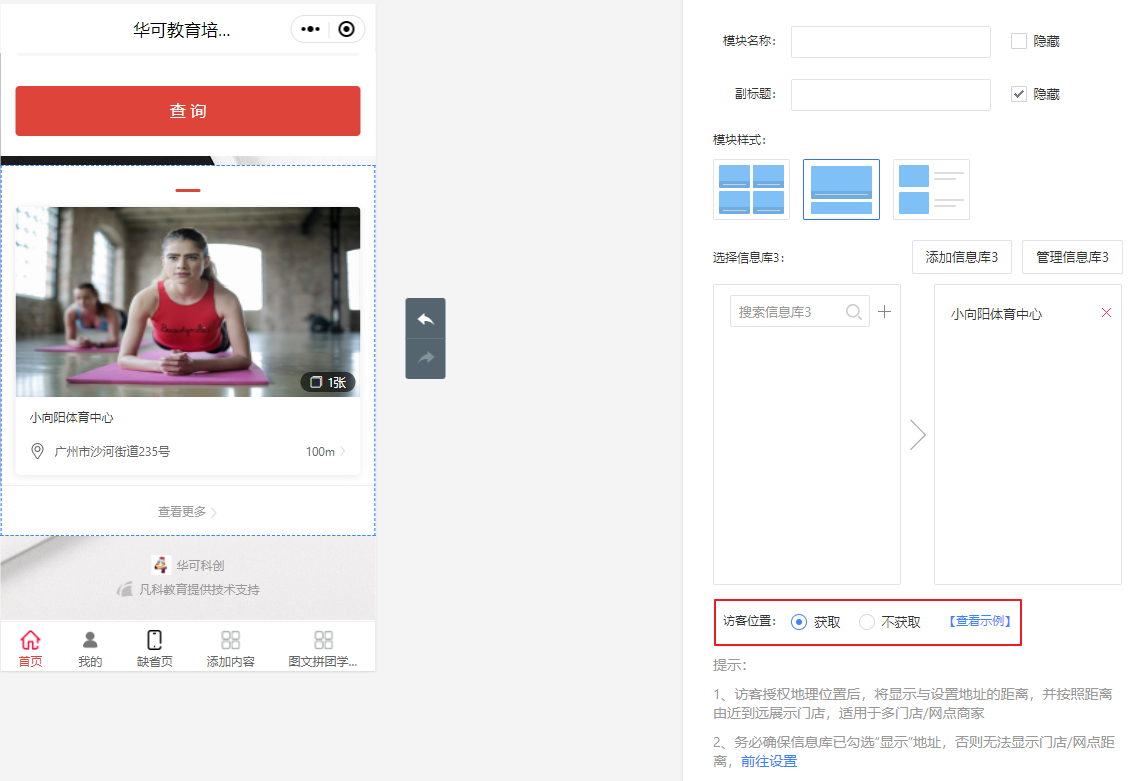
Task: Open the 缺省页 tab in bottom navigation
Action: pos(155,649)
